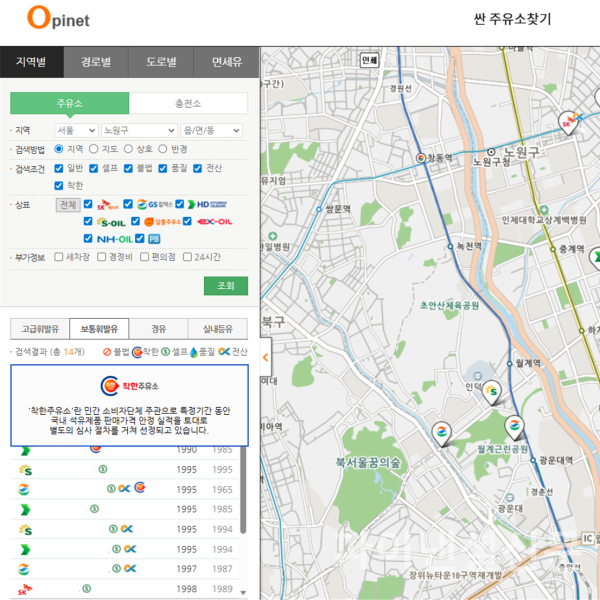The height and width of the screenshot is (600, 600).
Task: Select the 고급휘발유 fuel tab
Action: tap(40, 329)
